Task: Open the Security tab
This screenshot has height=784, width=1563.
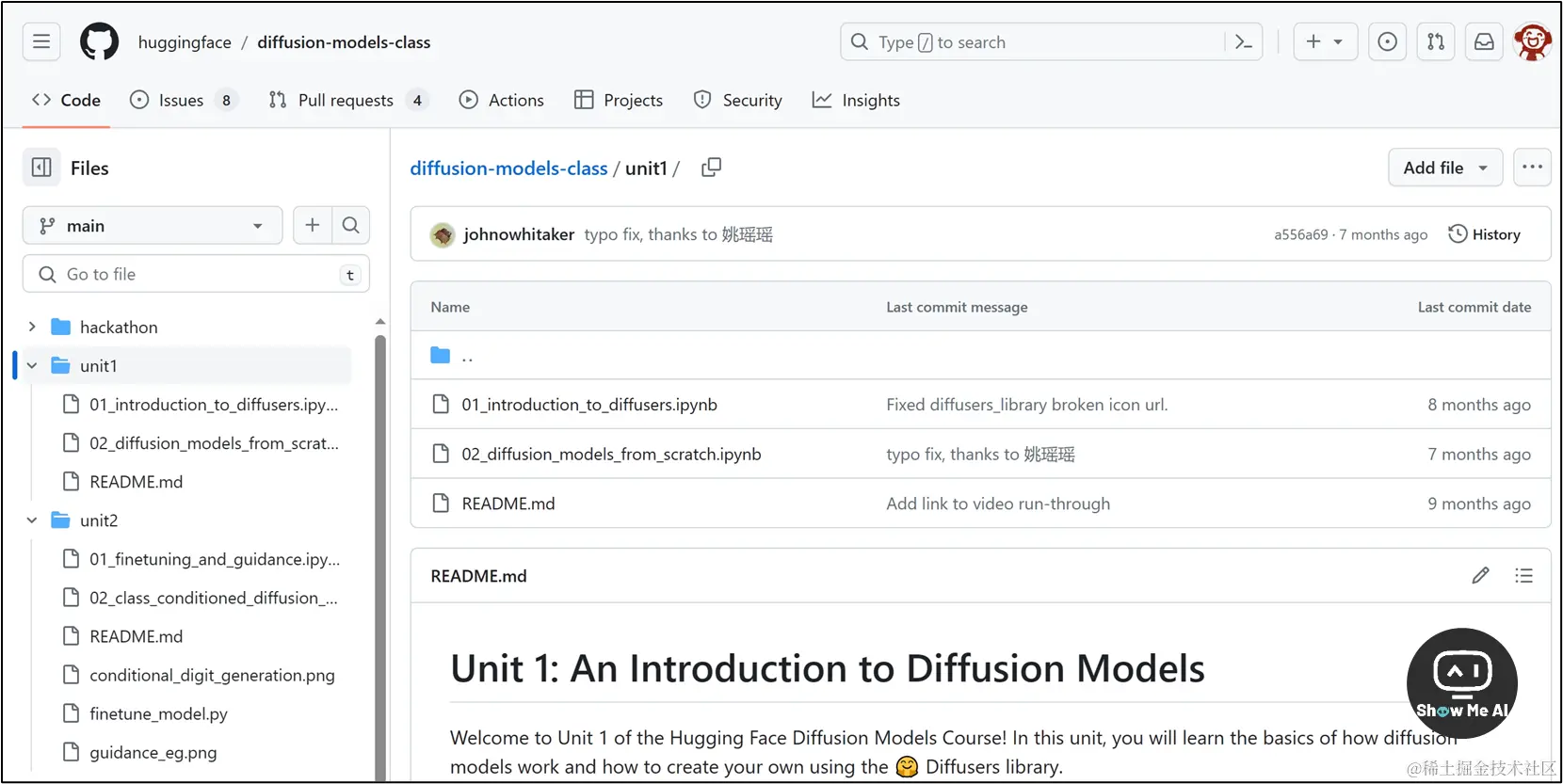Action: pyautogui.click(x=737, y=100)
